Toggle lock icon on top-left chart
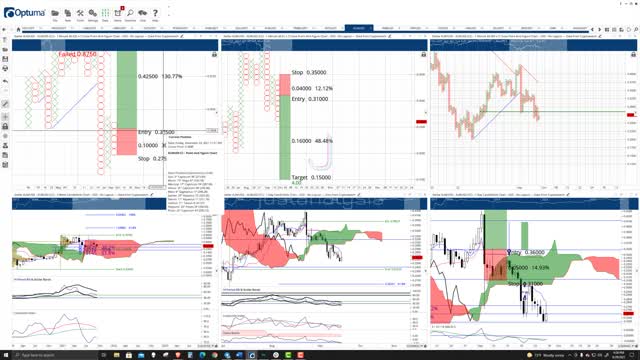Screen dimensions: 640x360 (214, 54)
